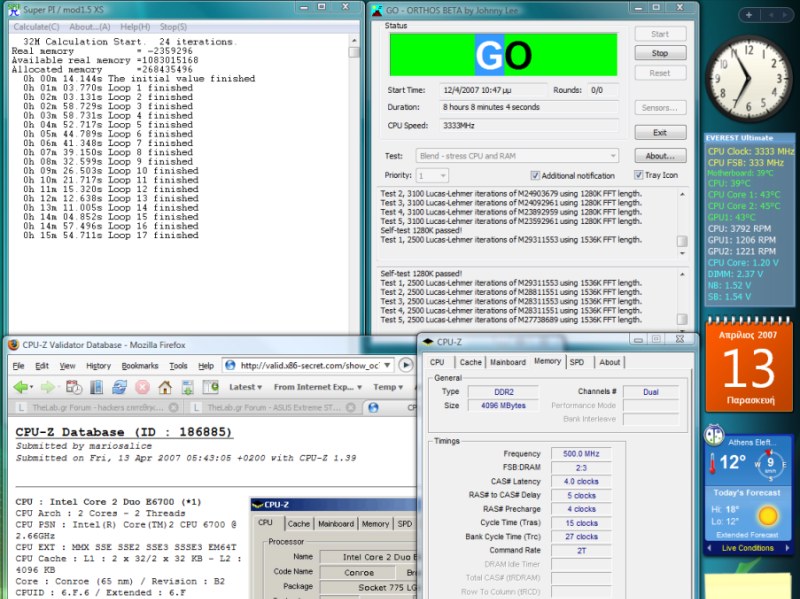Open Firefox History menu
Screen dimensions: 800x599
[x=98, y=366]
